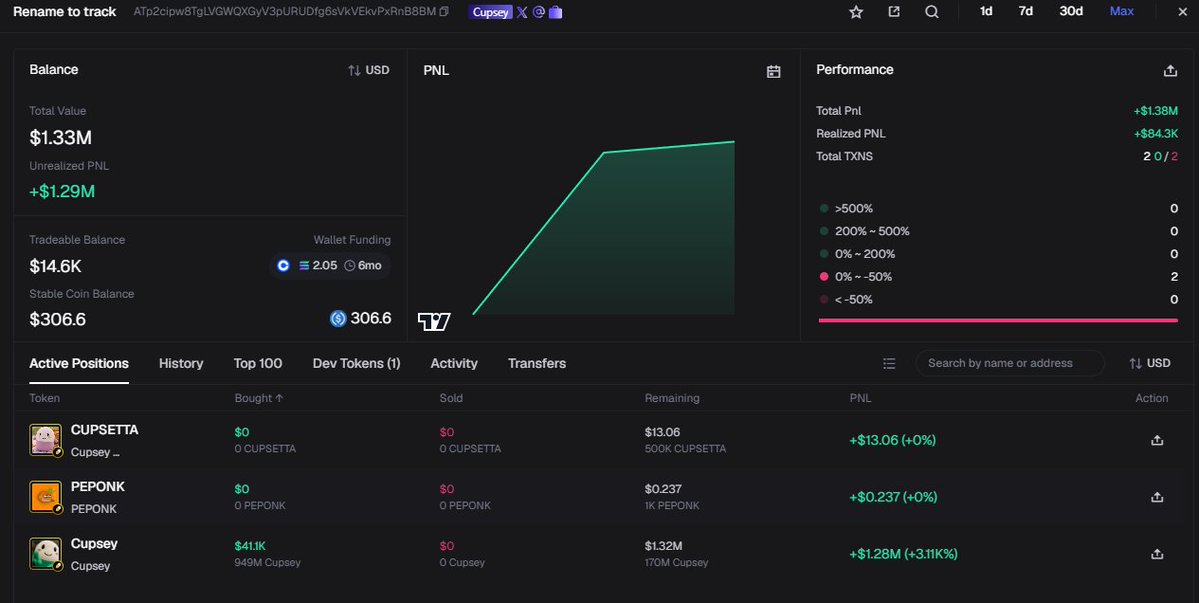The height and width of the screenshot is (603, 1199).
Task: Open the PEPONK token thumbnail
Action: pos(46,497)
